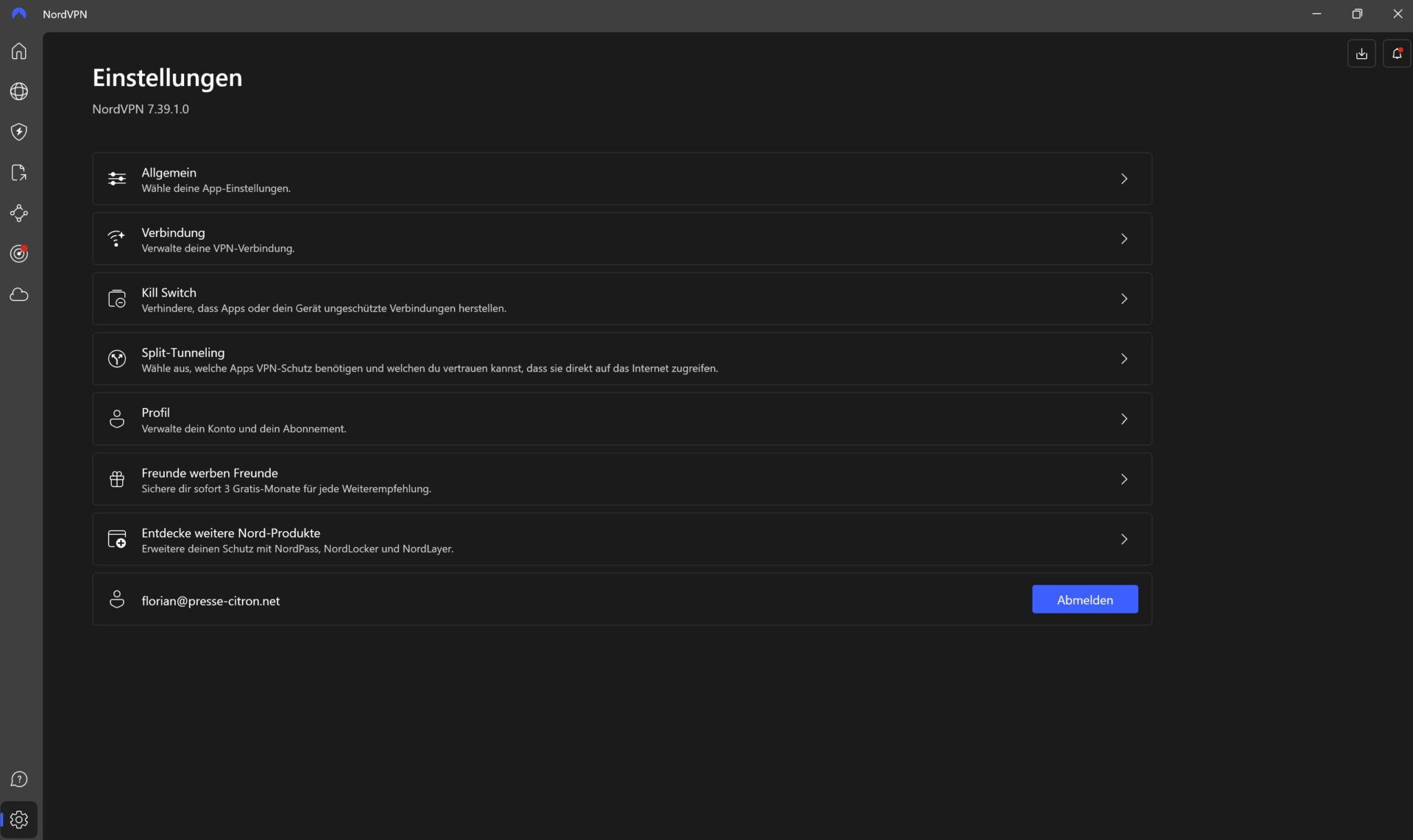Open Dark Web Monitor radar icon
1413x840 pixels.
click(19, 254)
